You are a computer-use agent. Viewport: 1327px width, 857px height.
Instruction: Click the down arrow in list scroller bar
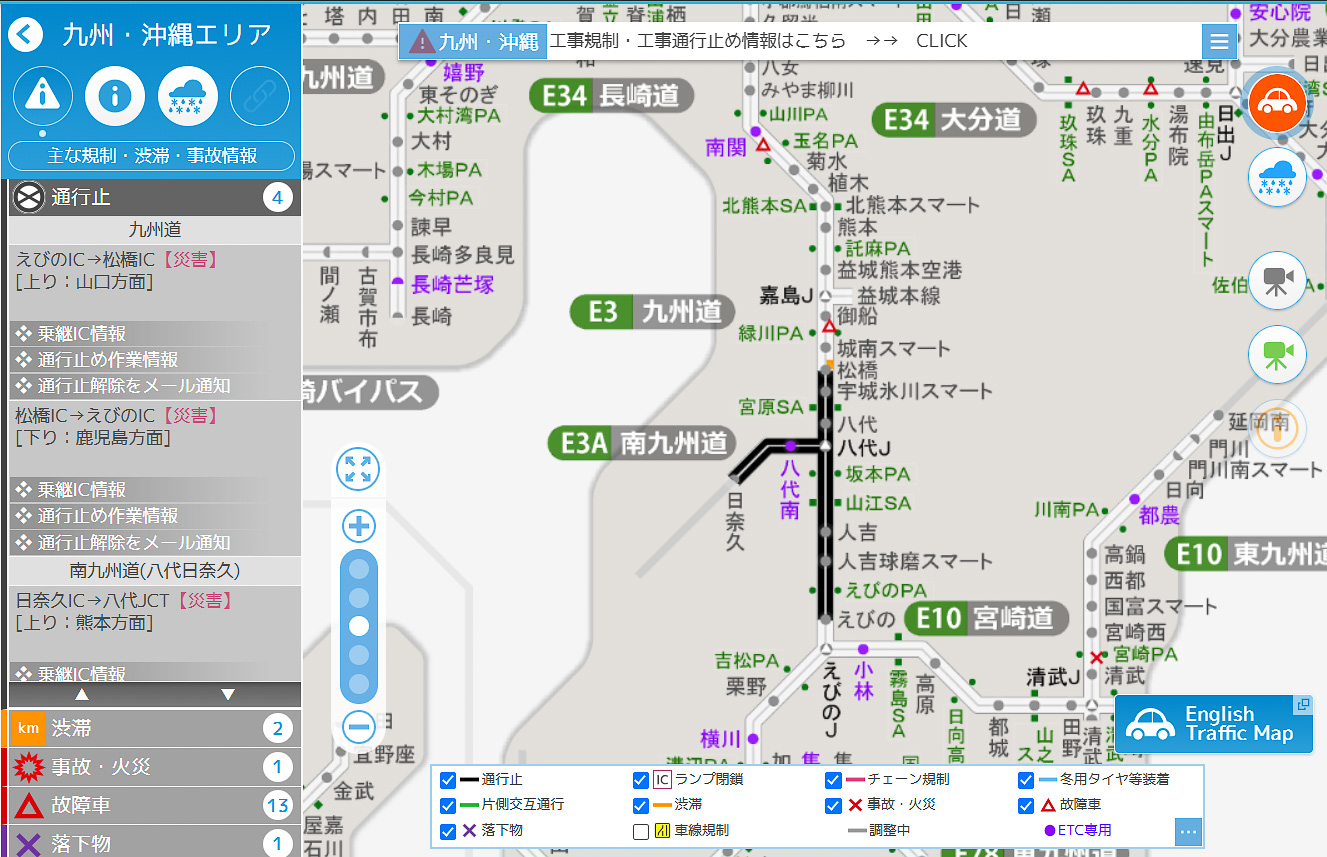point(228,694)
